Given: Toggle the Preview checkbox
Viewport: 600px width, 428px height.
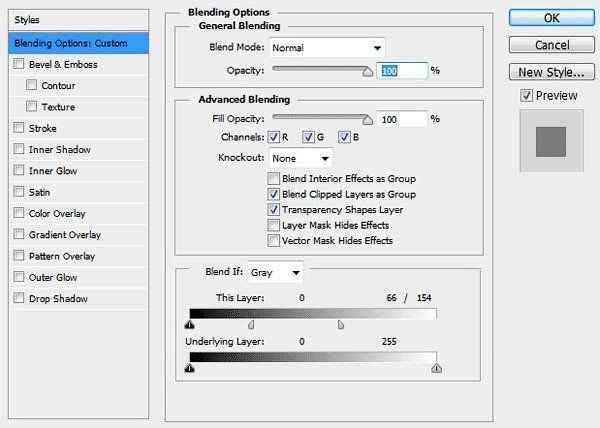Looking at the screenshot, I should (527, 95).
